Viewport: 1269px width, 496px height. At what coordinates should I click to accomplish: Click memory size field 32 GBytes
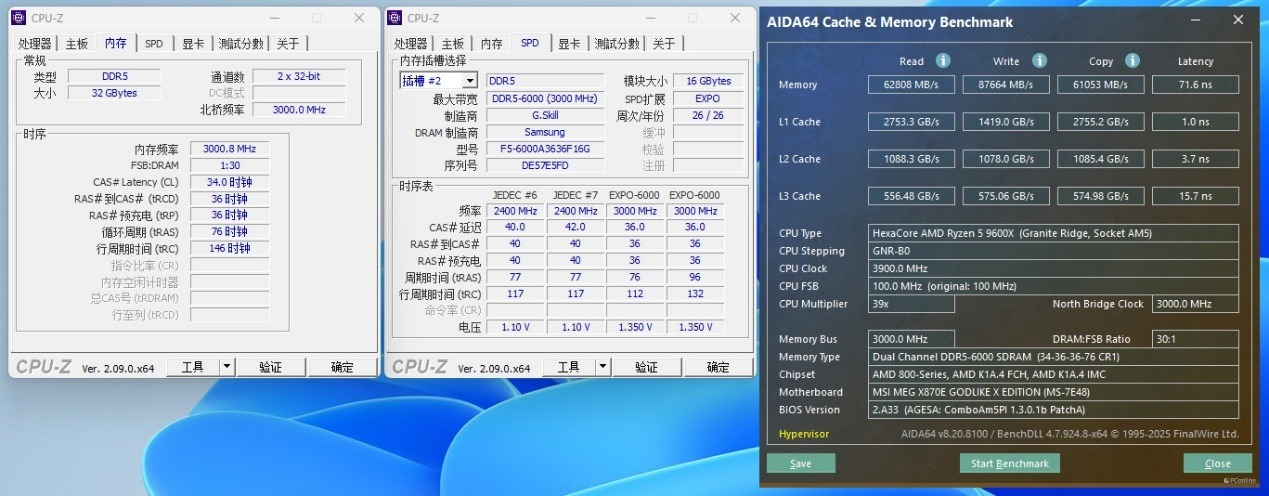click(x=113, y=93)
